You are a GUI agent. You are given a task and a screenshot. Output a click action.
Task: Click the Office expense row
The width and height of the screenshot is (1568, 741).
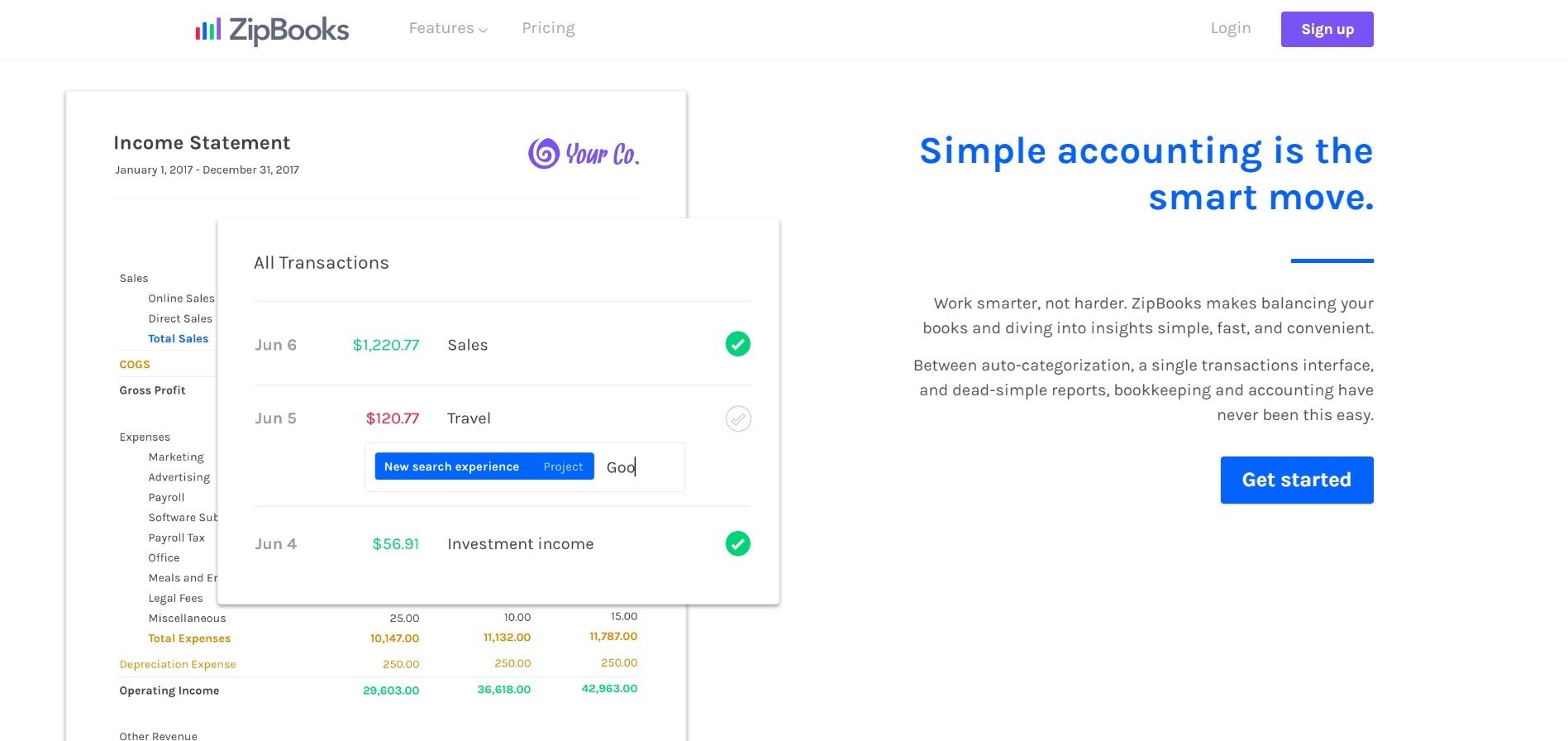[x=164, y=557]
